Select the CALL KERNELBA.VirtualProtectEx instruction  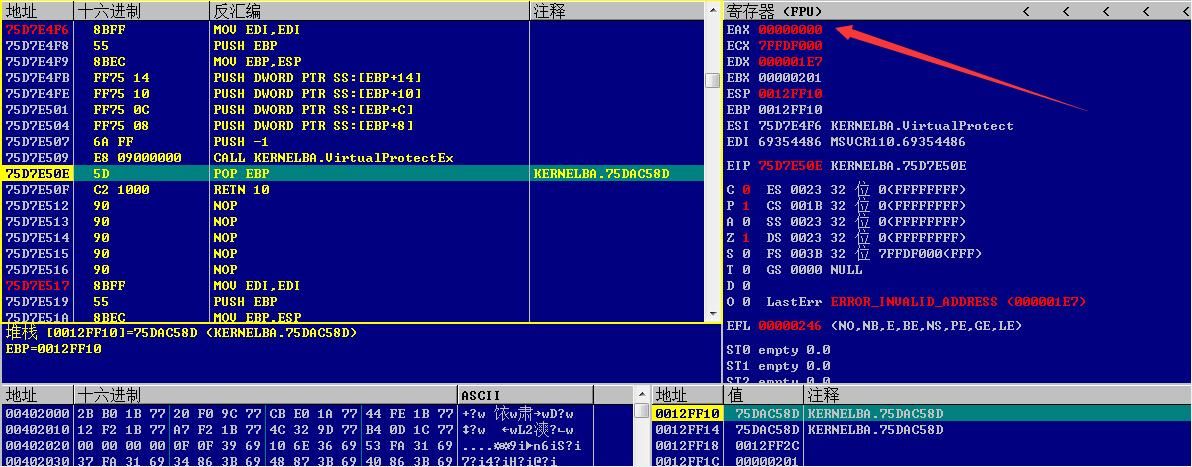(x=334, y=157)
